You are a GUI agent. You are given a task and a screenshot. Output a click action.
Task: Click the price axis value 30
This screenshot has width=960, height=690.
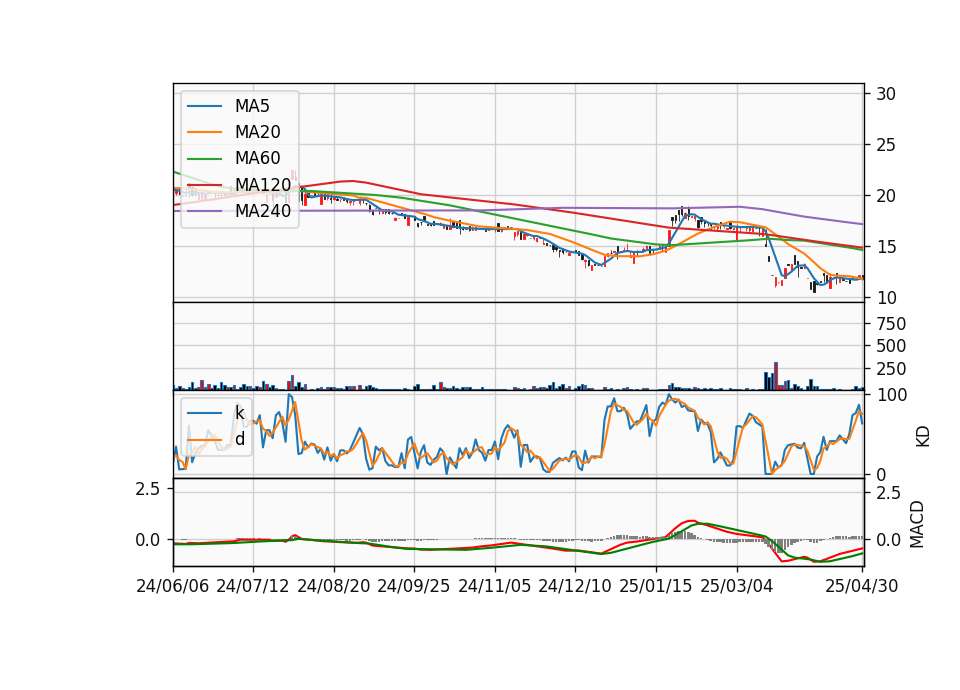tap(886, 94)
